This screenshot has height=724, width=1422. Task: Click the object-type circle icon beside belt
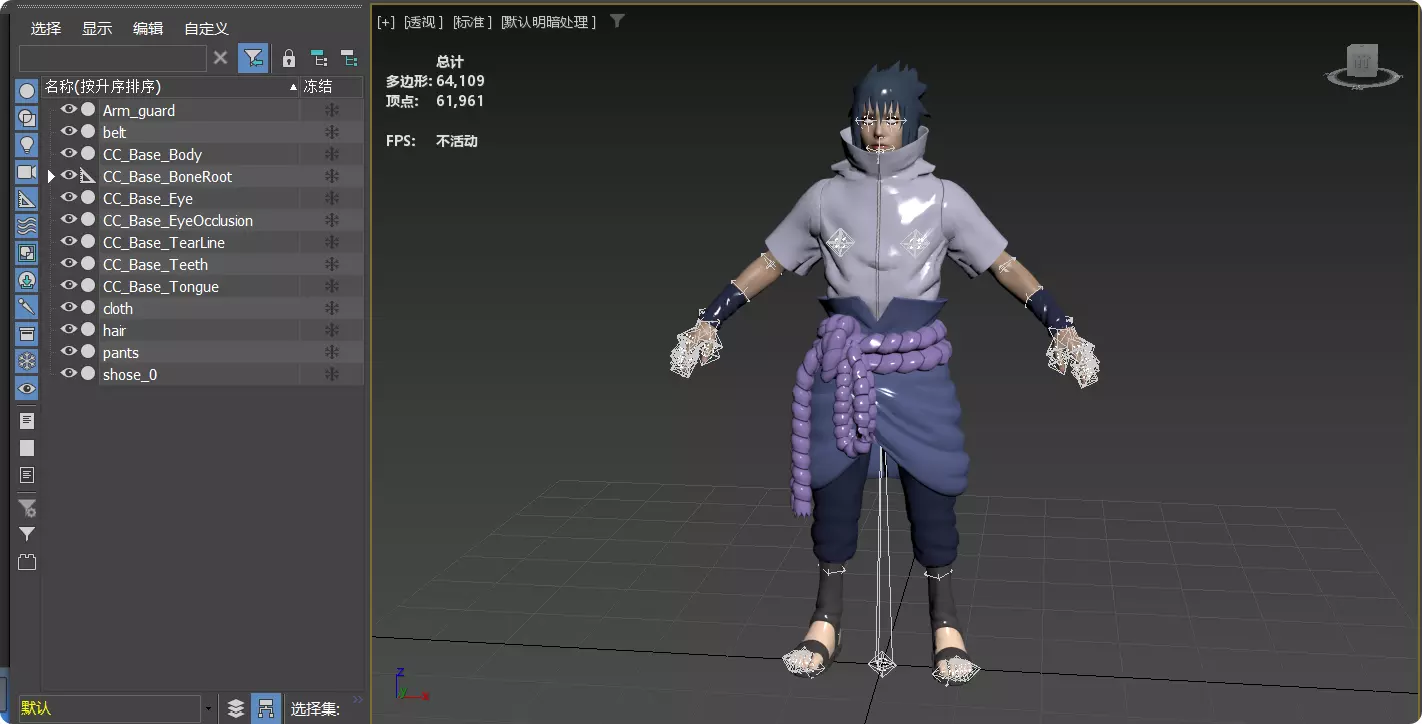88,132
